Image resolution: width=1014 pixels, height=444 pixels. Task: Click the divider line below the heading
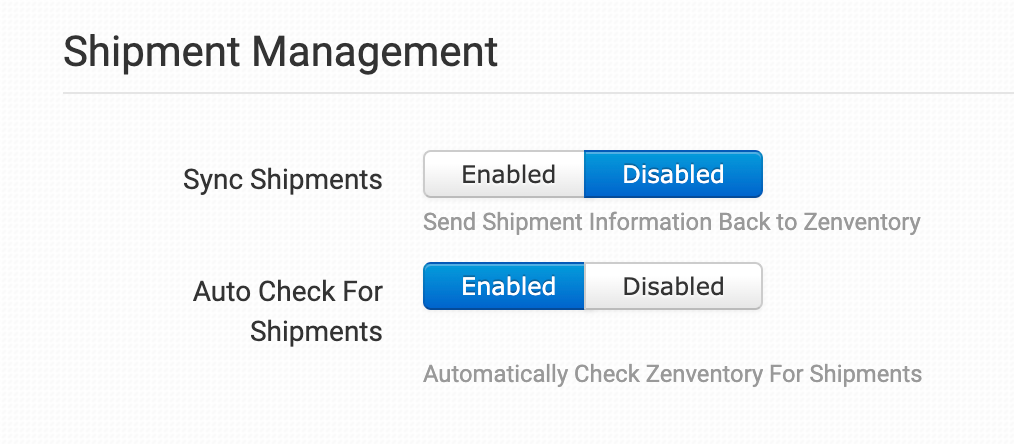(538, 94)
